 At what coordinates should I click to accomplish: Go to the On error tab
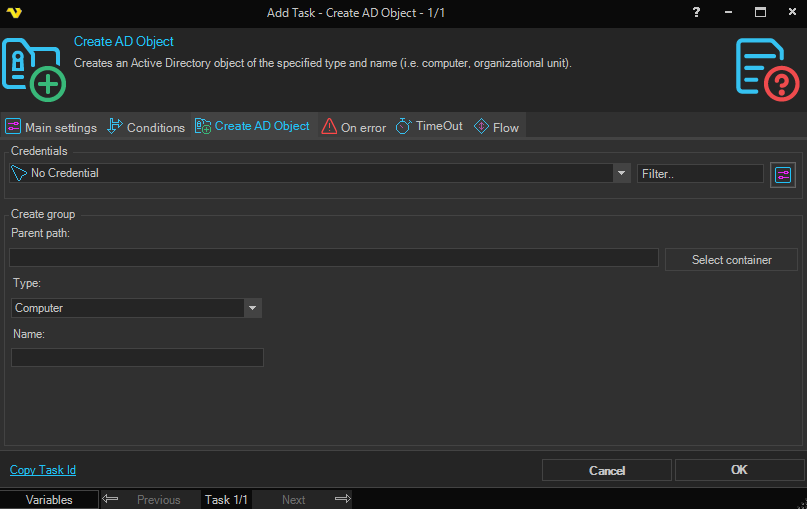tap(354, 127)
